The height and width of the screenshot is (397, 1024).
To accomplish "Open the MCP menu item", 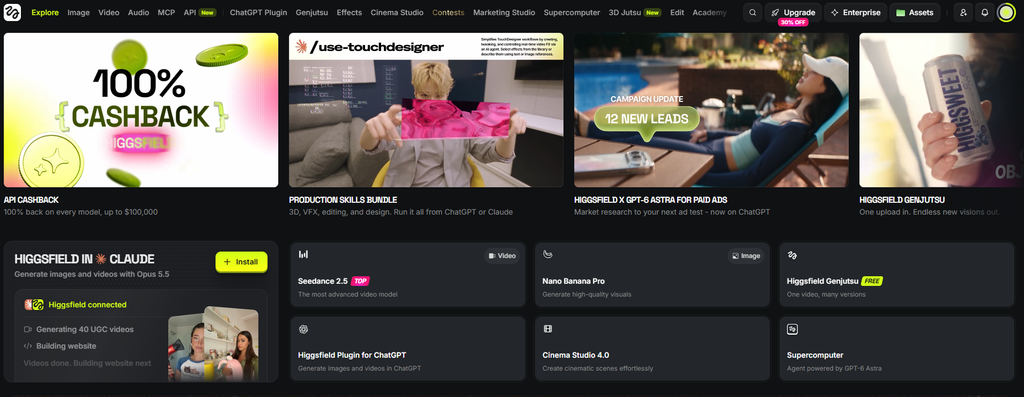I will tap(166, 12).
